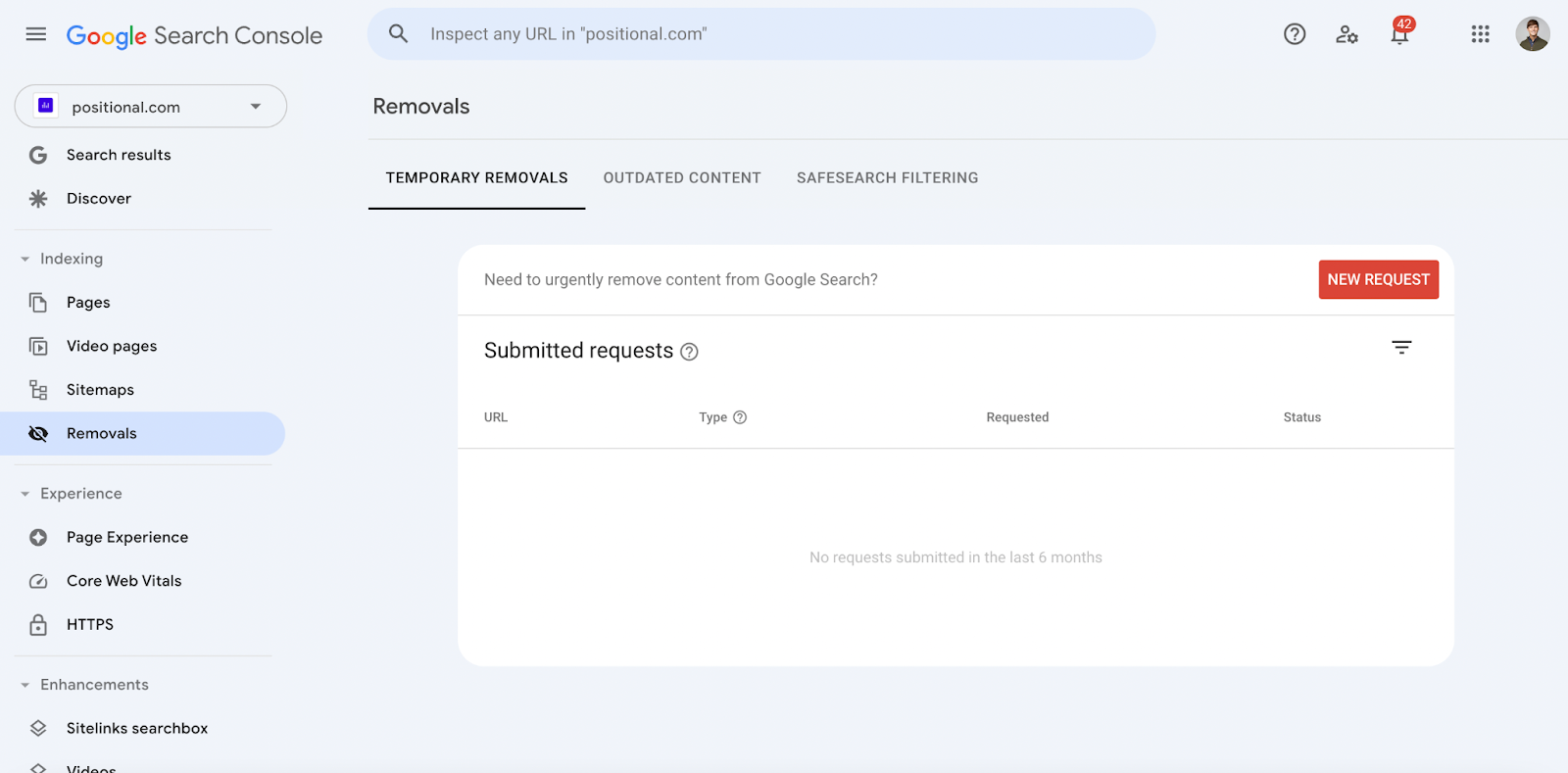Click the Discover asterisk icon
The width and height of the screenshot is (1568, 773).
[x=38, y=199]
